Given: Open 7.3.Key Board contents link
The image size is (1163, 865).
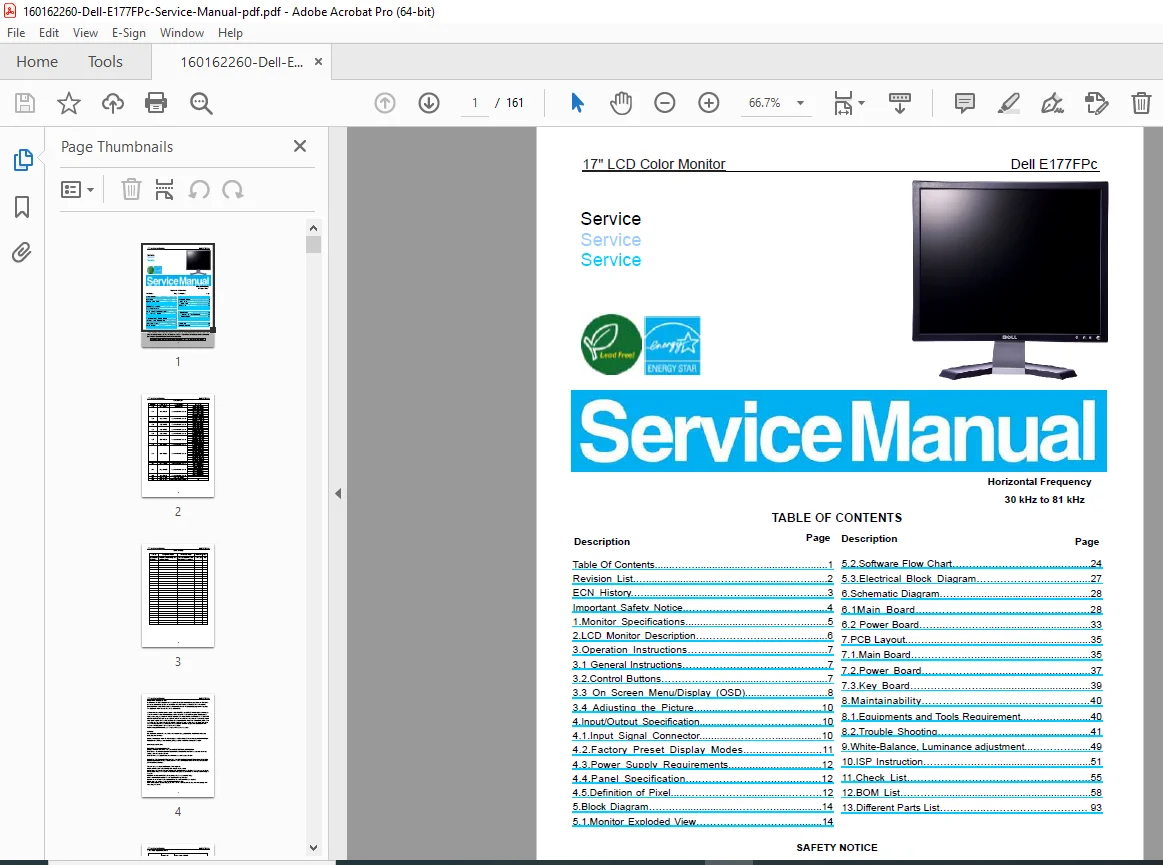Looking at the screenshot, I should [x=972, y=685].
